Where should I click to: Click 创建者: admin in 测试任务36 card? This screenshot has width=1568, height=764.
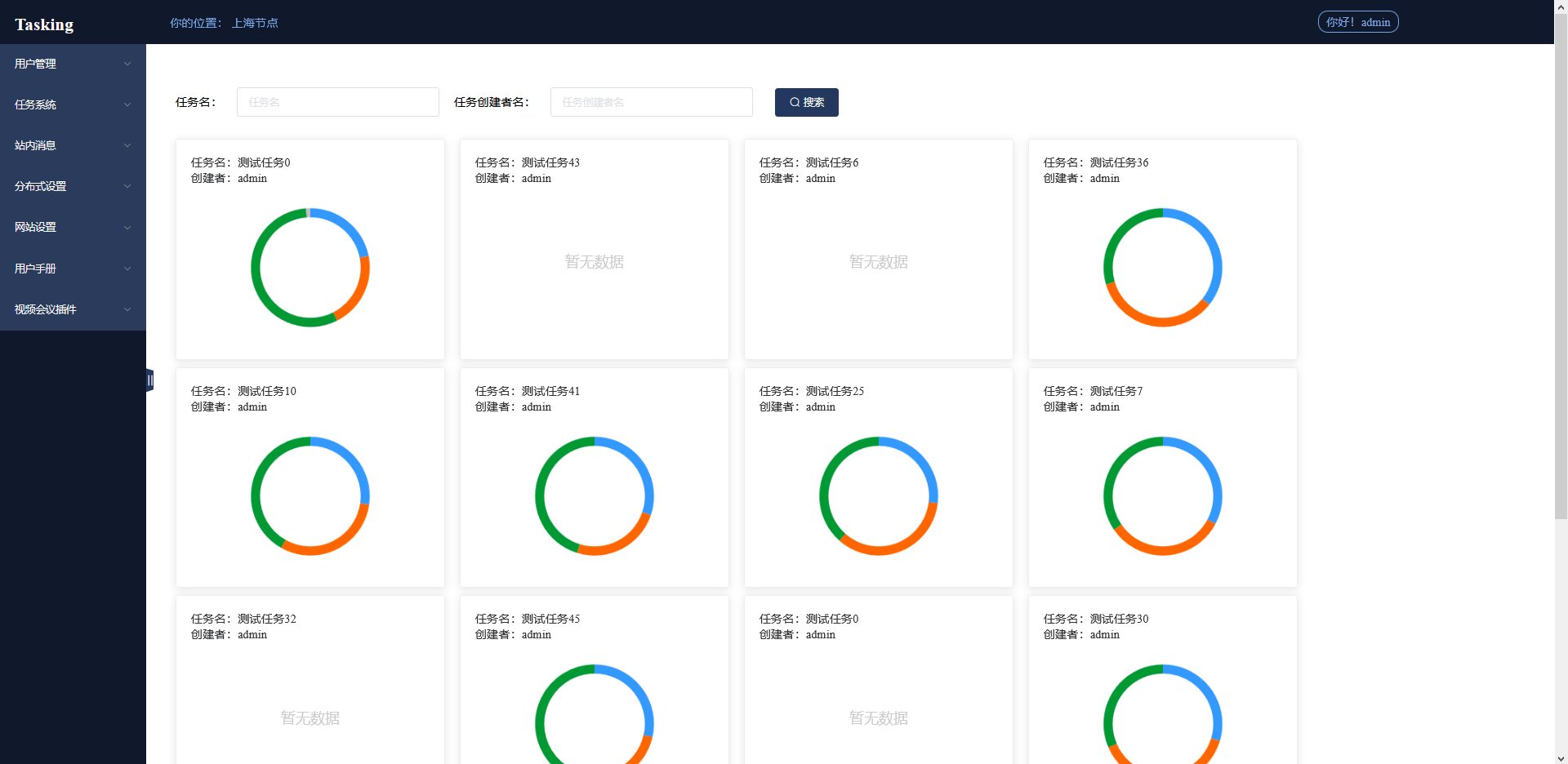[x=1081, y=178]
